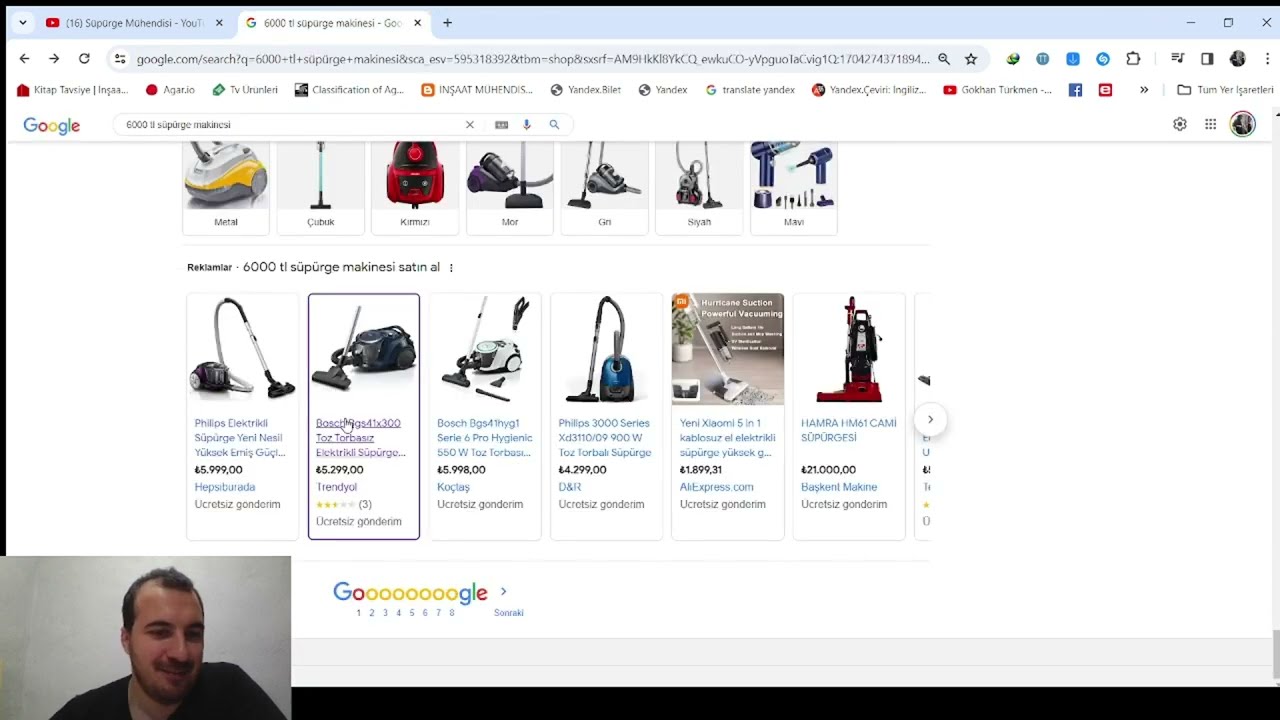This screenshot has height=720, width=1280.
Task: Go back to the previous page
Action: click(x=24, y=59)
